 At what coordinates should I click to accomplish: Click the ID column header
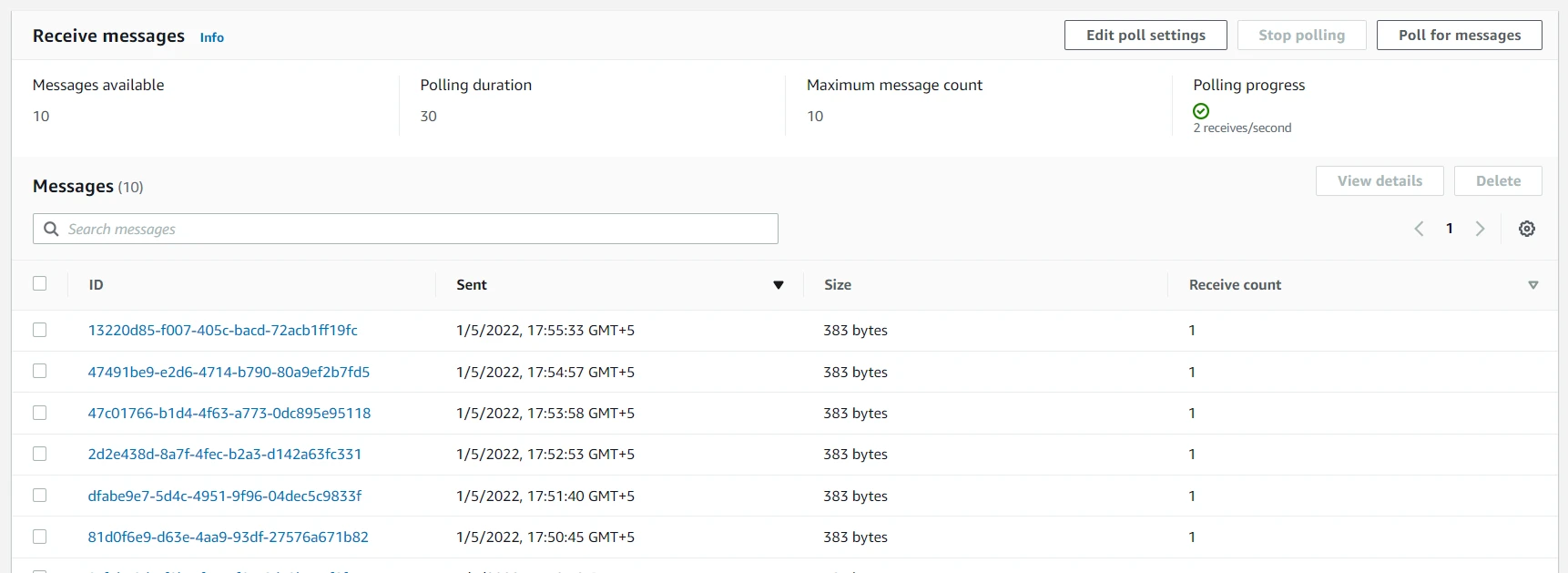click(97, 285)
